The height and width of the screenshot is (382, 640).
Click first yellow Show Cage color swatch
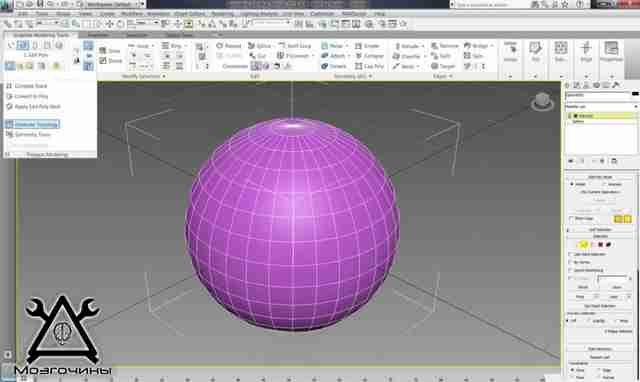tap(618, 219)
